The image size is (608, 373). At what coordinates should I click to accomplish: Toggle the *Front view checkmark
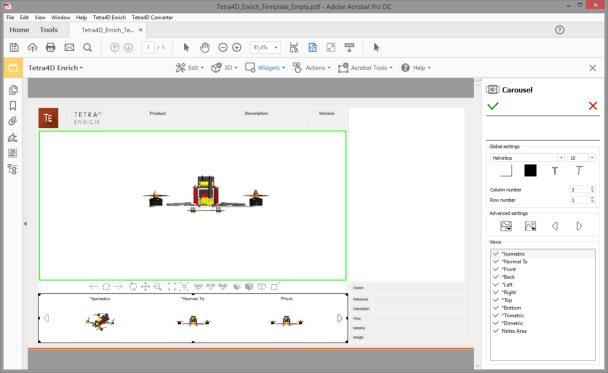[496, 269]
